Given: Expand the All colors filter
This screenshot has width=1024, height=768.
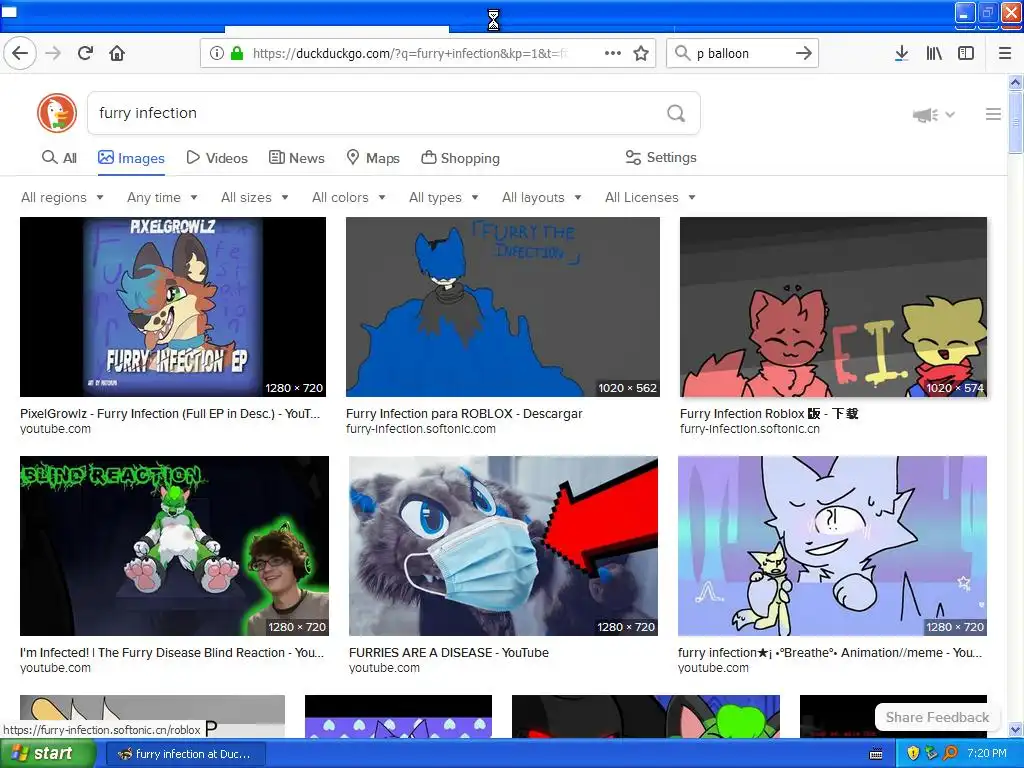Looking at the screenshot, I should (349, 197).
